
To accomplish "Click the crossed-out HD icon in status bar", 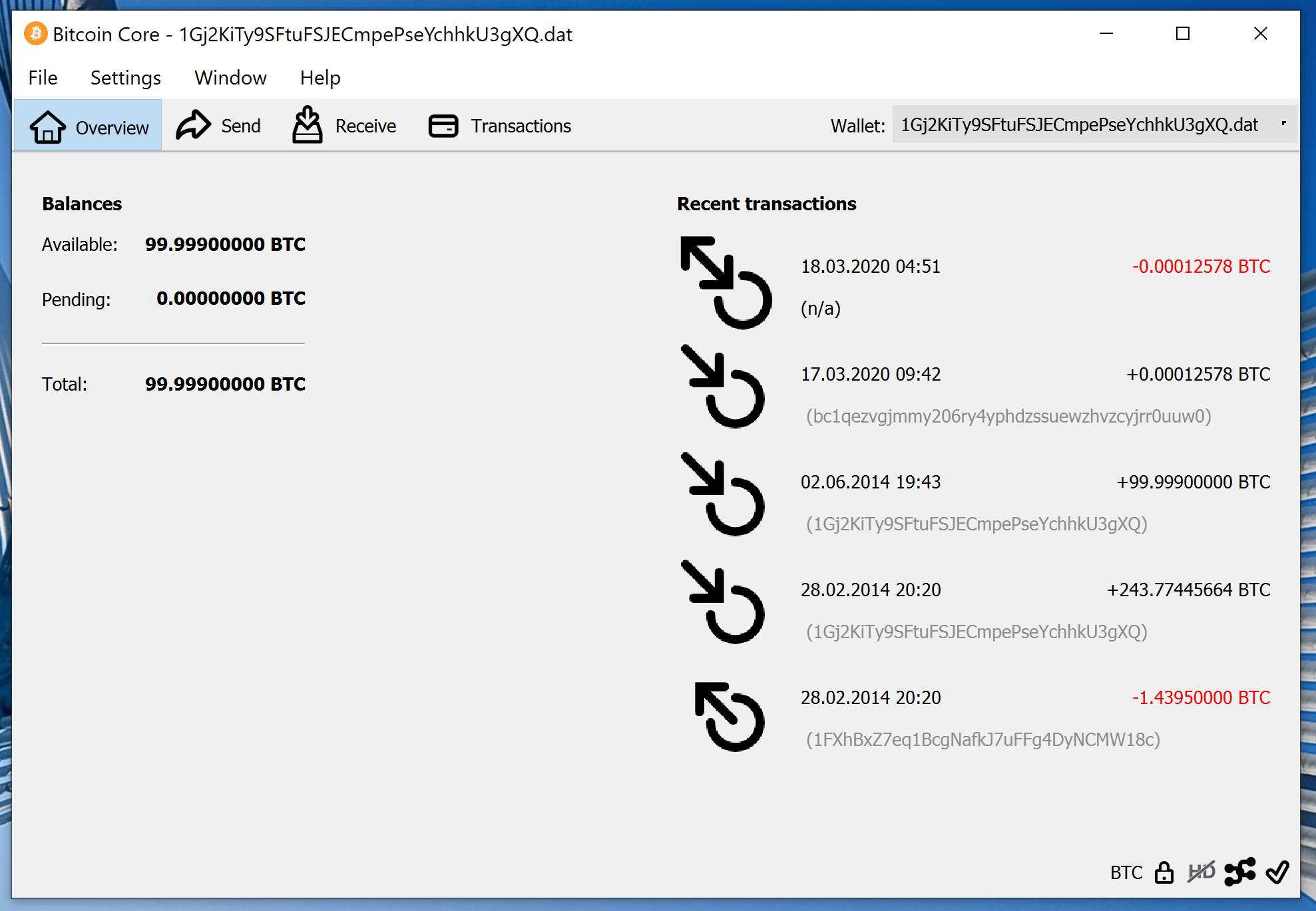I will click(x=1202, y=871).
